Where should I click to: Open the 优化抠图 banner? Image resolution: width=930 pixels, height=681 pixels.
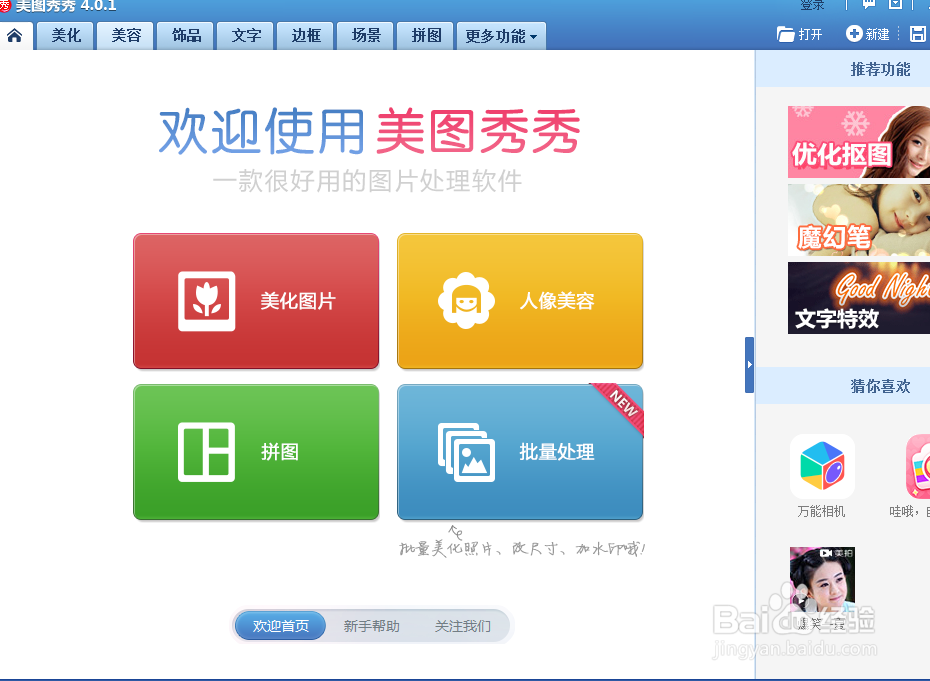(x=859, y=142)
